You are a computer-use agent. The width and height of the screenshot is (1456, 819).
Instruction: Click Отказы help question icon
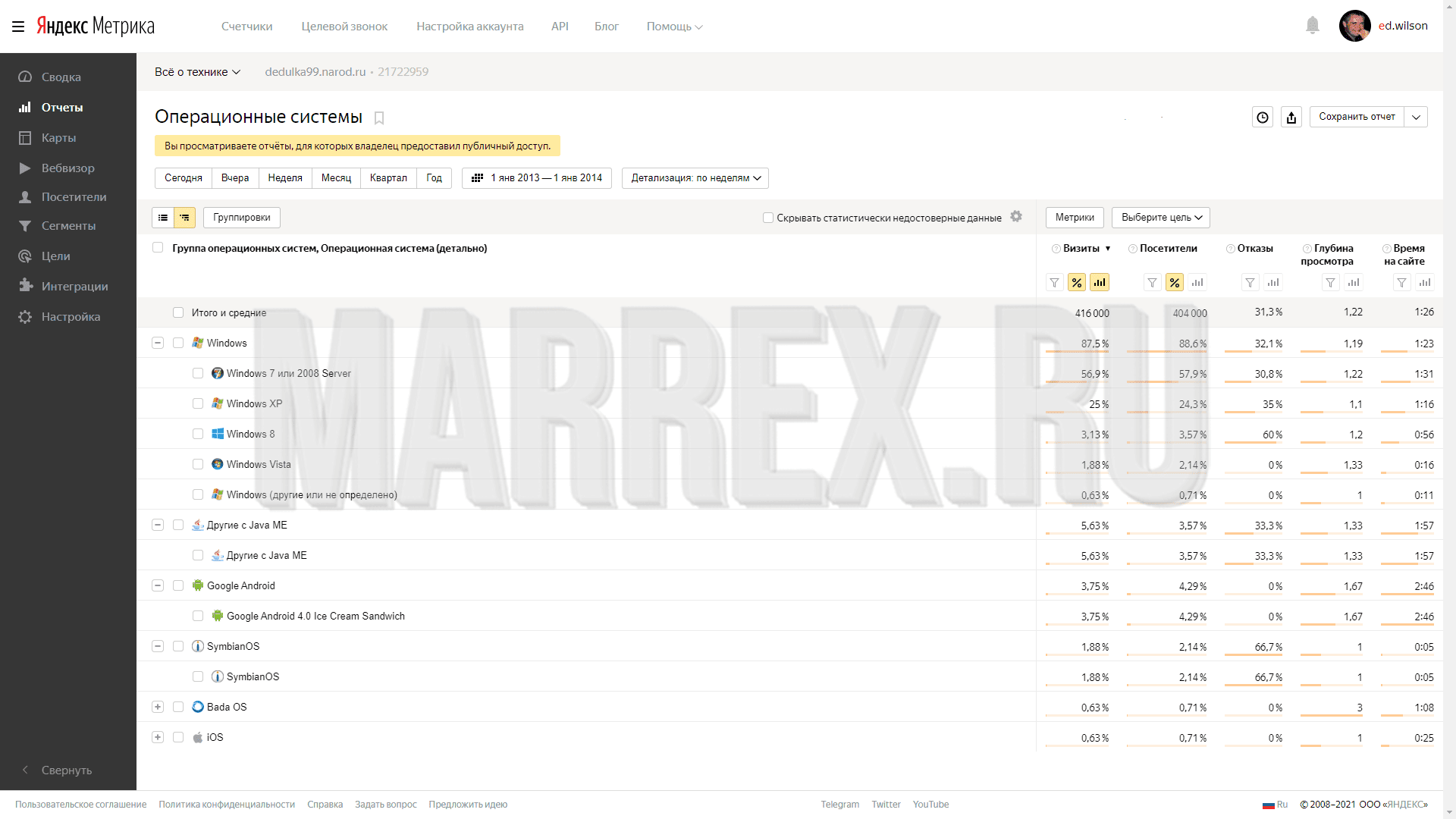point(1231,249)
